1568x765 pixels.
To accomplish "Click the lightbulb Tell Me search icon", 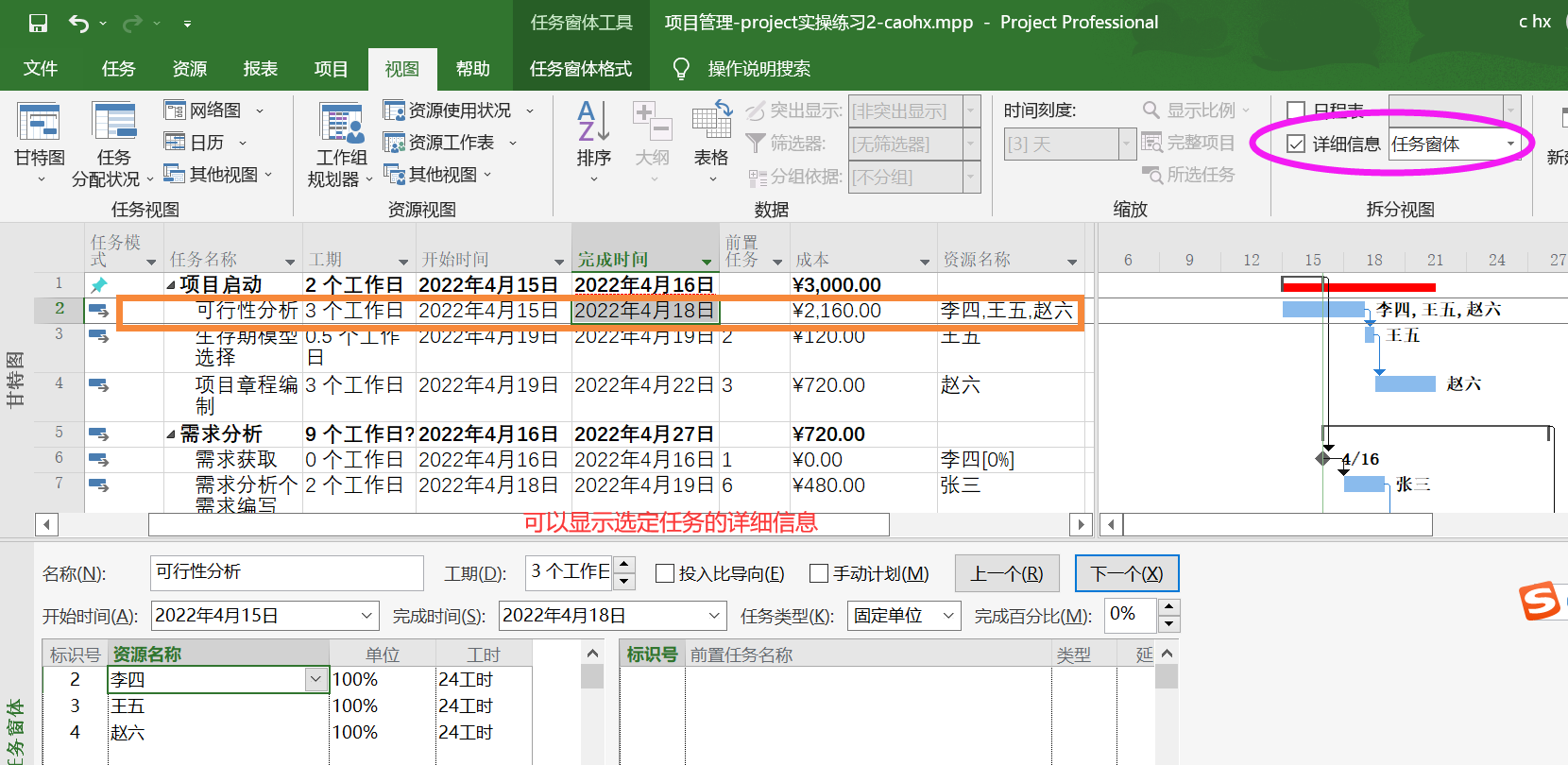I will pos(680,68).
